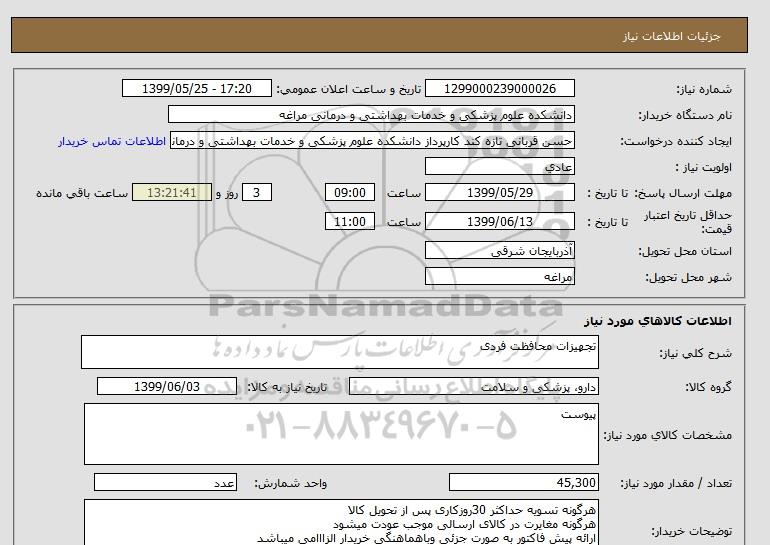Click the حداقل تاریخ اعتبار قیمت label

688,222
